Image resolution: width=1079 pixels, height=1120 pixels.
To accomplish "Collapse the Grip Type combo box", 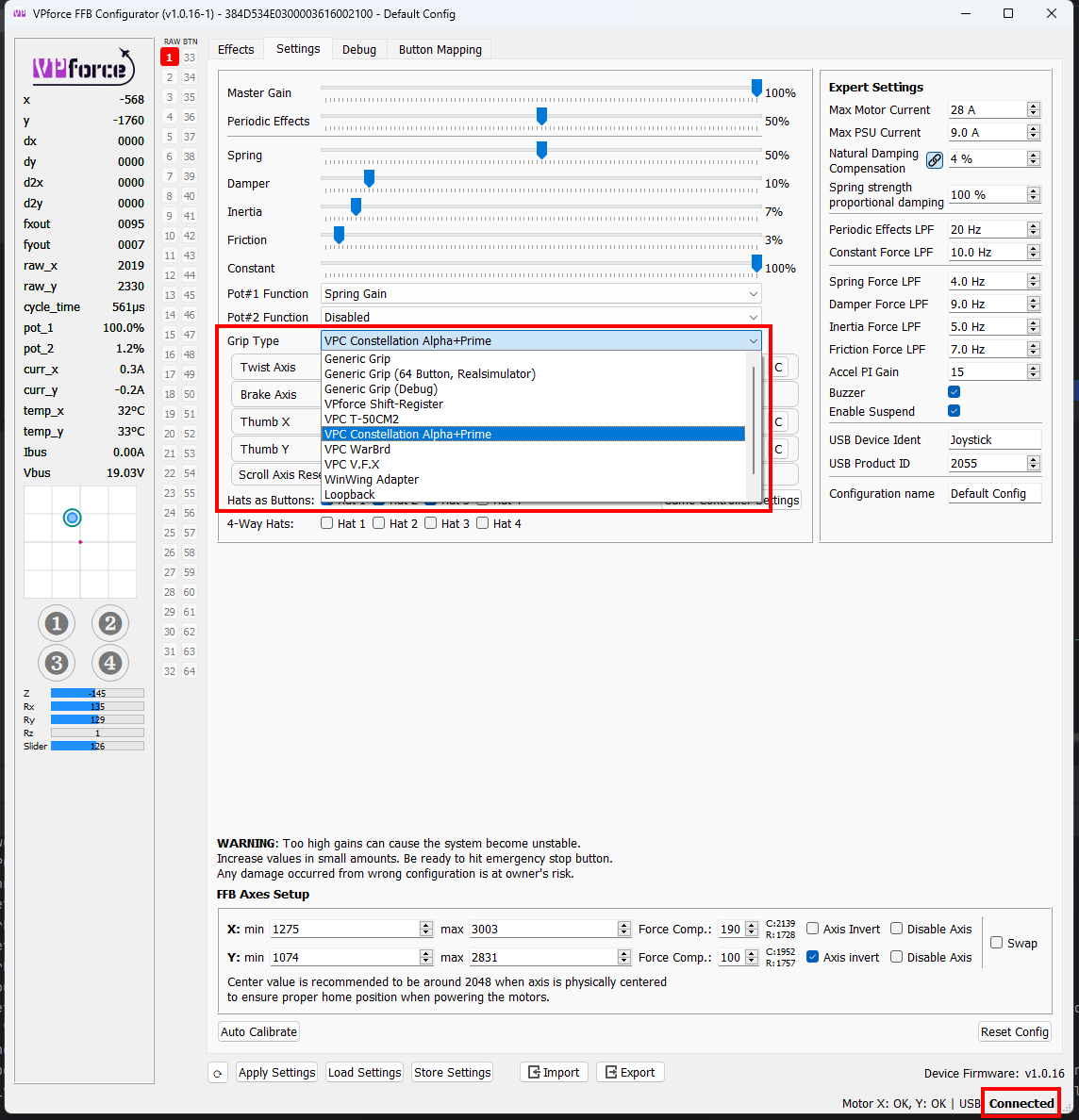I will (541, 340).
